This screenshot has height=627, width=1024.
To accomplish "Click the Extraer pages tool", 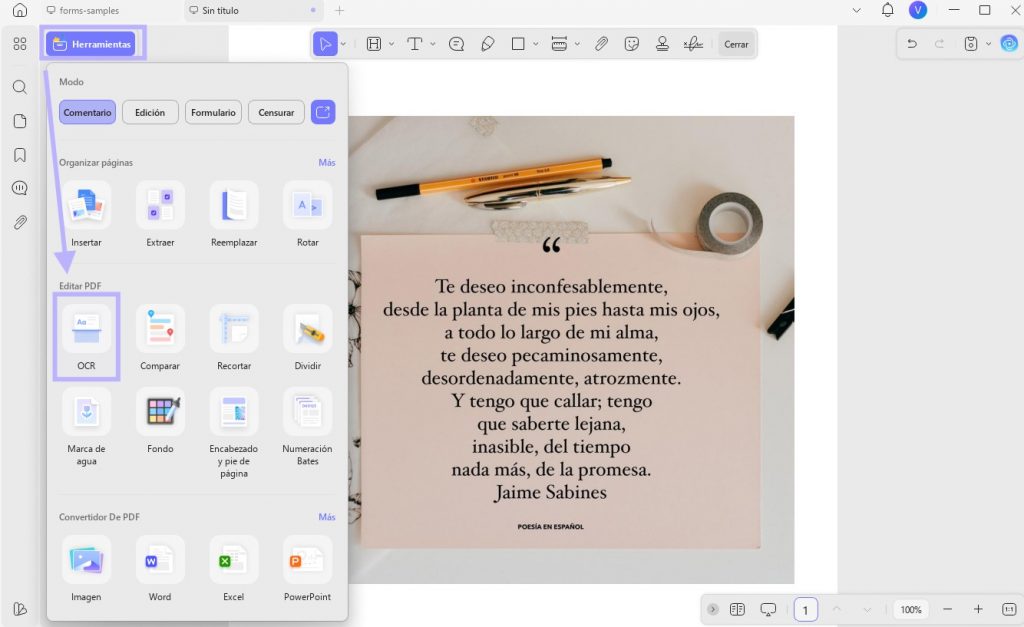I will coord(160,214).
